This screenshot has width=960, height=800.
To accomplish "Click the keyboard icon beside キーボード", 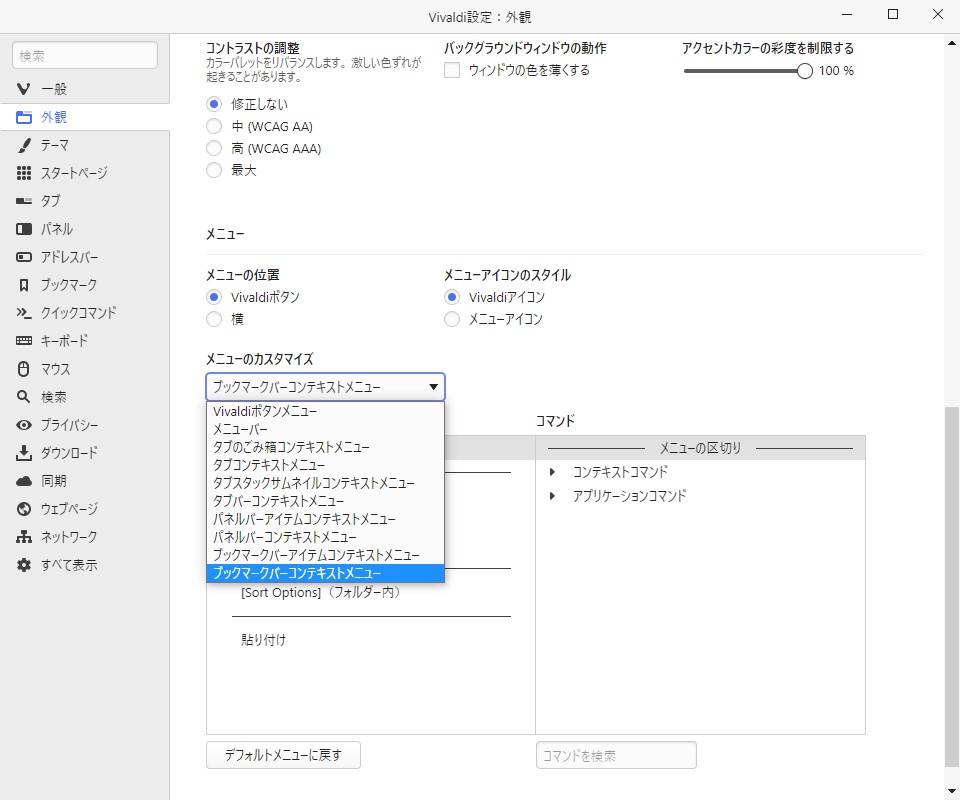I will 23,340.
